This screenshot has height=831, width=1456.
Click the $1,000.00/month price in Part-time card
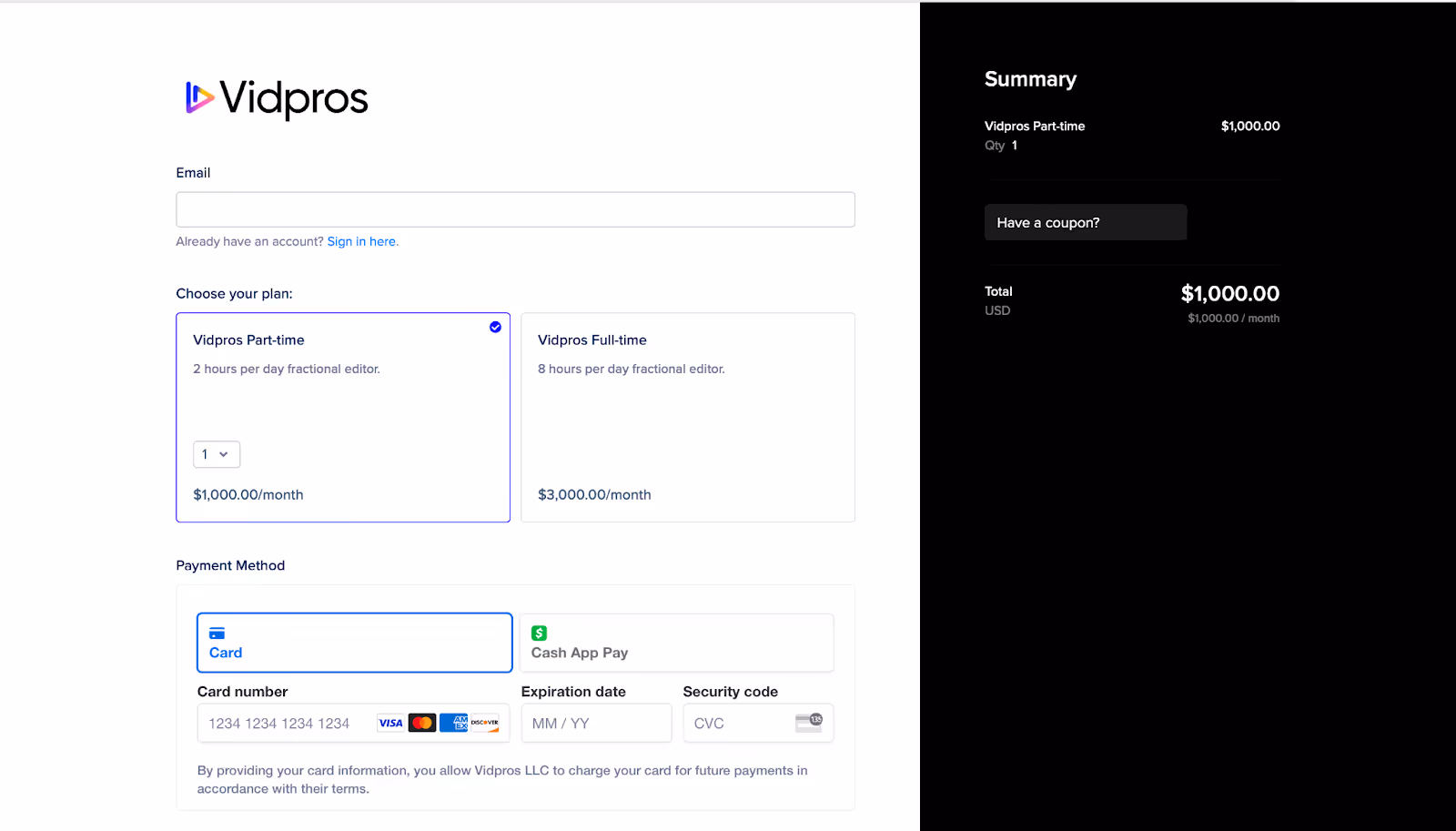pyautogui.click(x=248, y=494)
